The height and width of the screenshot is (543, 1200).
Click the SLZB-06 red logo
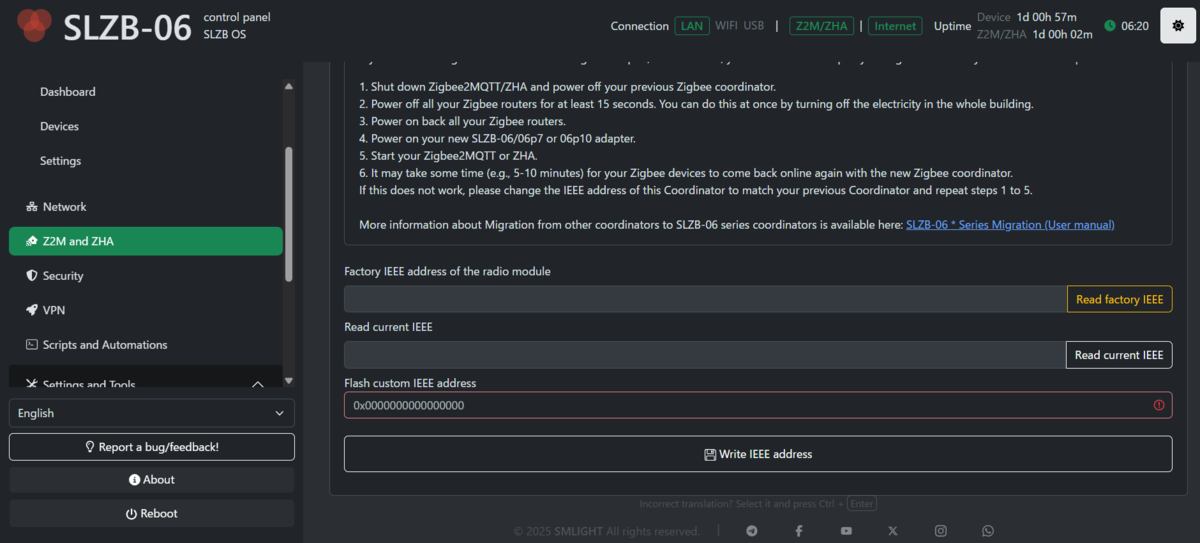pyautogui.click(x=35, y=25)
